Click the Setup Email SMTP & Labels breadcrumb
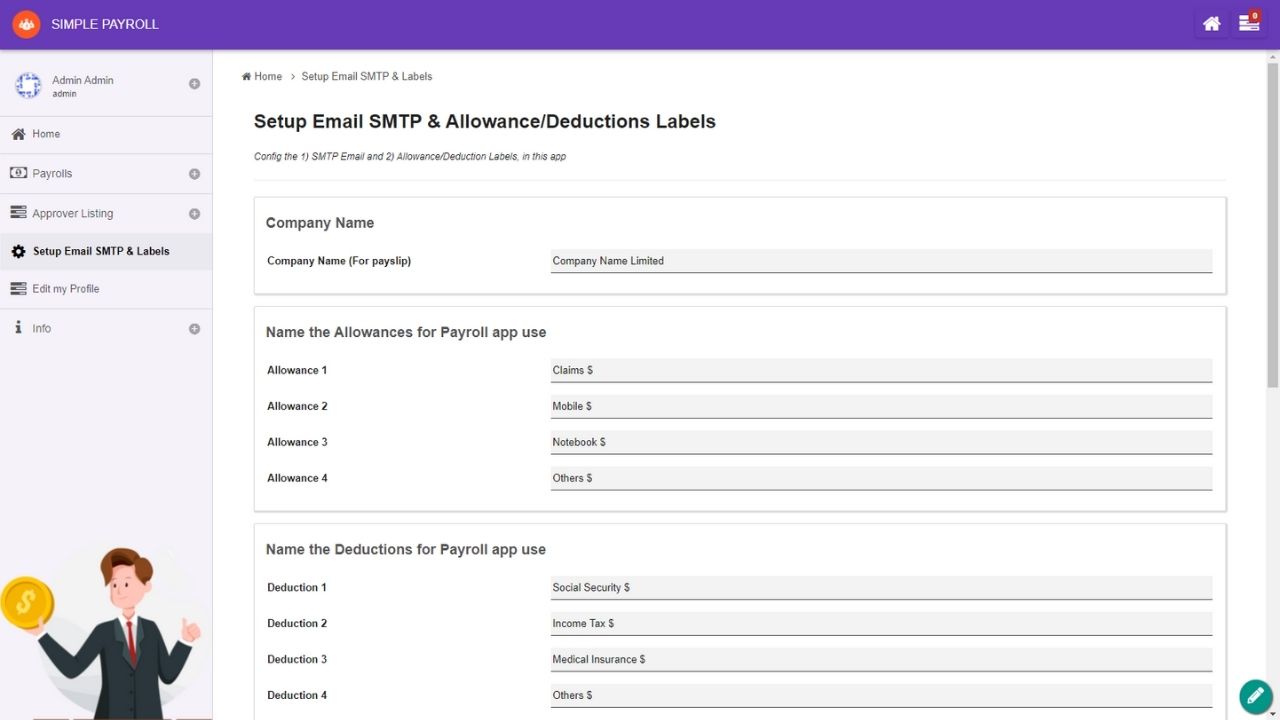1280x720 pixels. 366,76
